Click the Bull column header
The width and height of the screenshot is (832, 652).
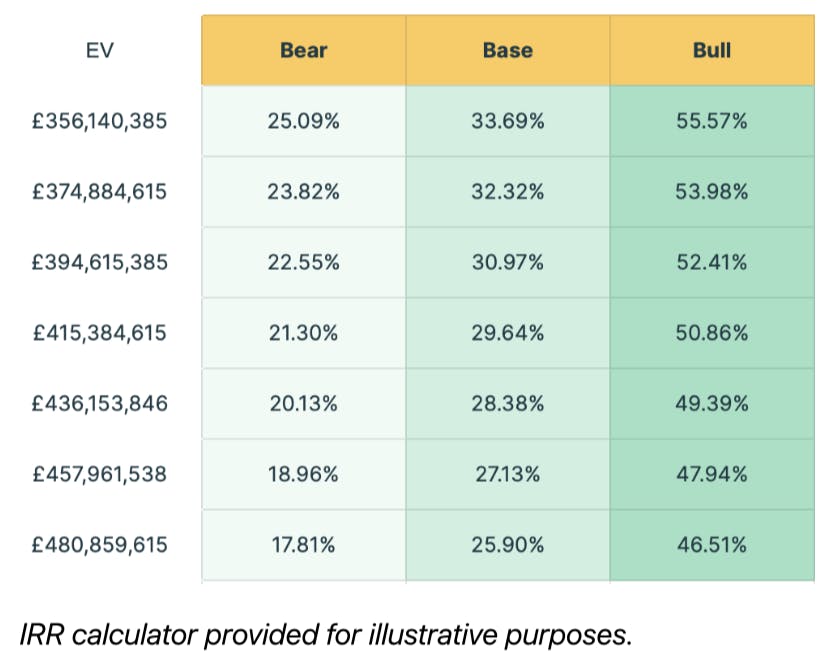tap(711, 50)
